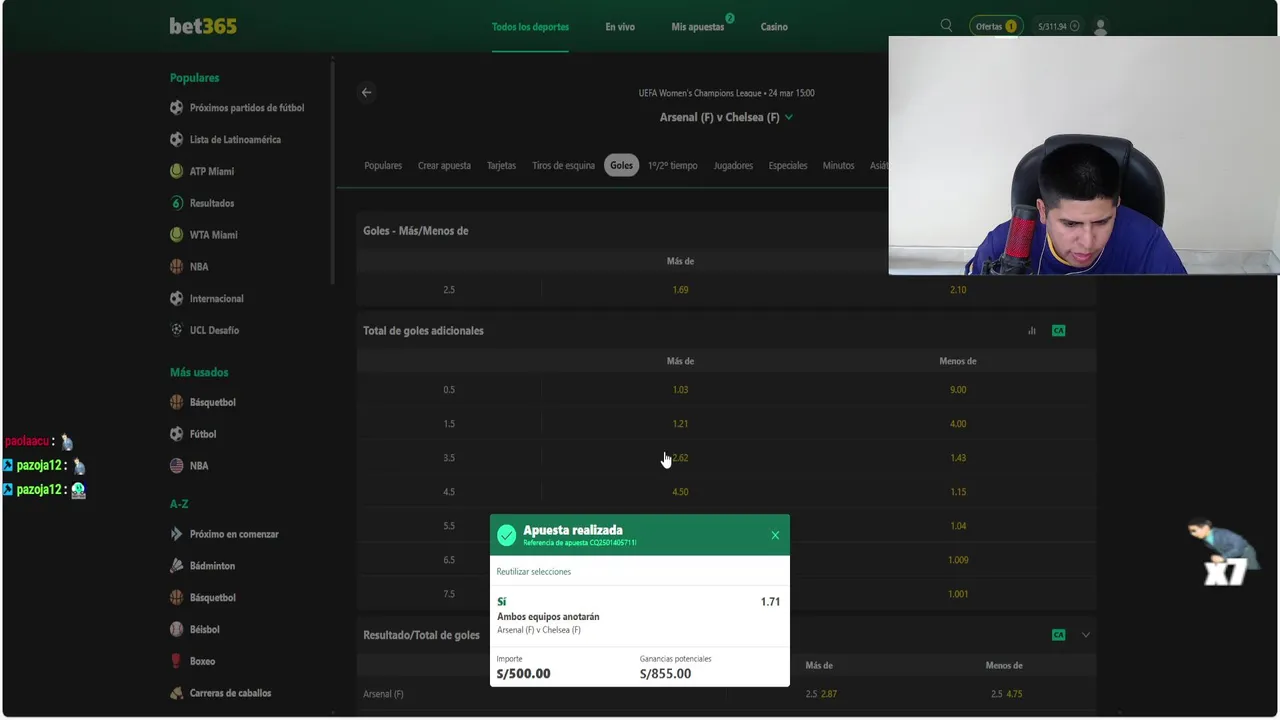Click the WTA Miami tennis icon
1280x720 pixels.
177,235
